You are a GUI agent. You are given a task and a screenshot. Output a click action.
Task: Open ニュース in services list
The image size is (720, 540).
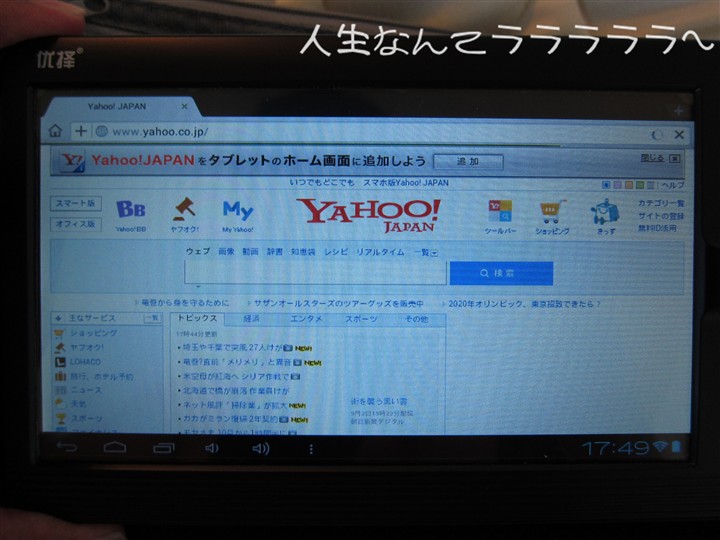[86, 390]
